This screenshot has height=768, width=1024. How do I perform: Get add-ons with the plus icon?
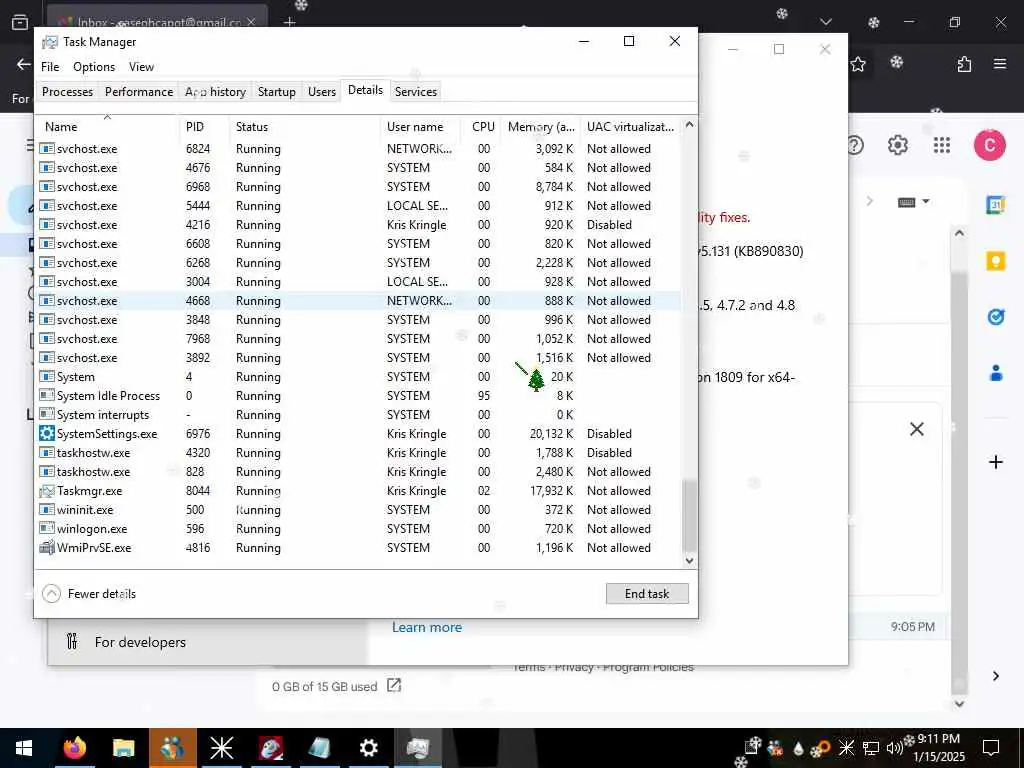(x=995, y=462)
